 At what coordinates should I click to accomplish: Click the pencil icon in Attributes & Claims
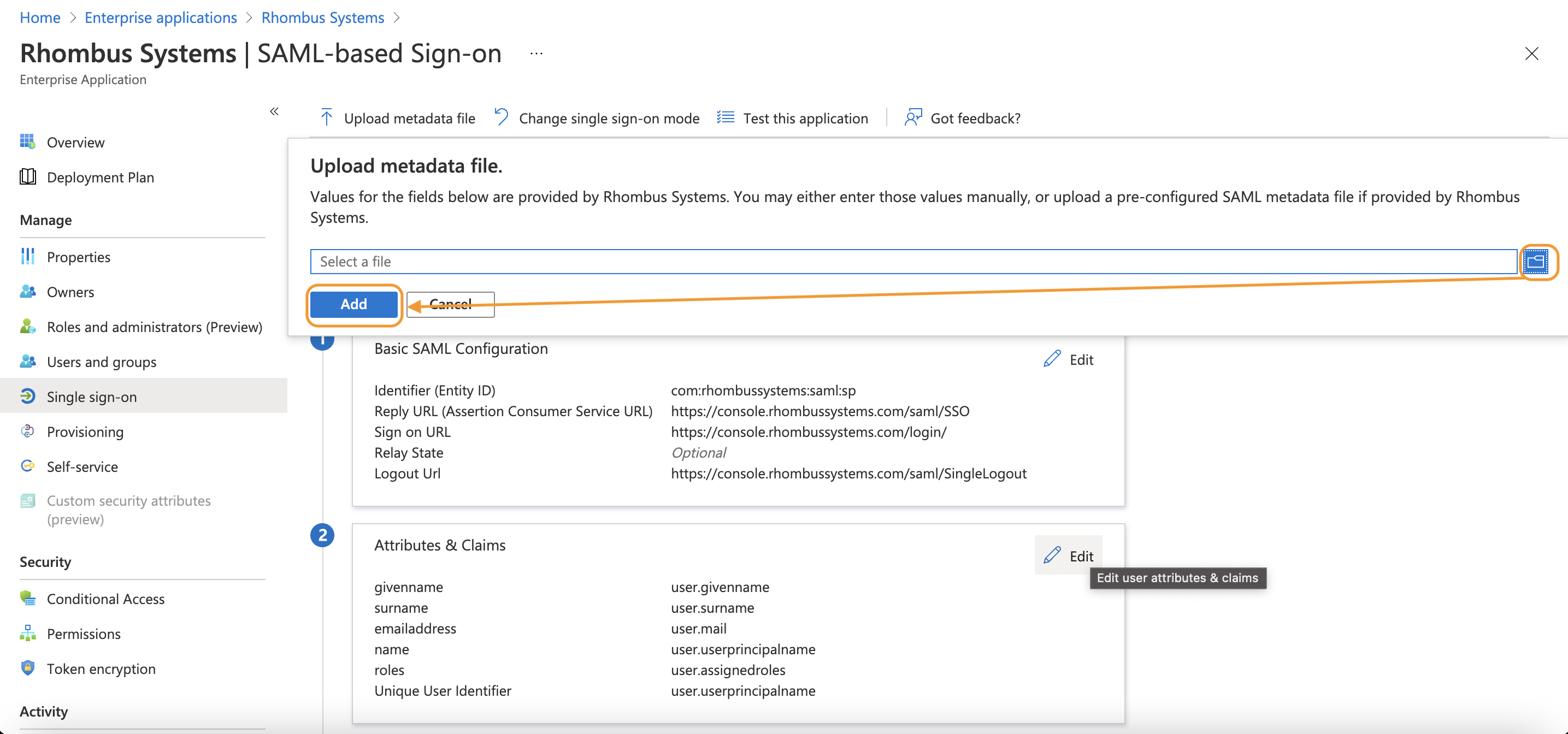pyautogui.click(x=1052, y=555)
